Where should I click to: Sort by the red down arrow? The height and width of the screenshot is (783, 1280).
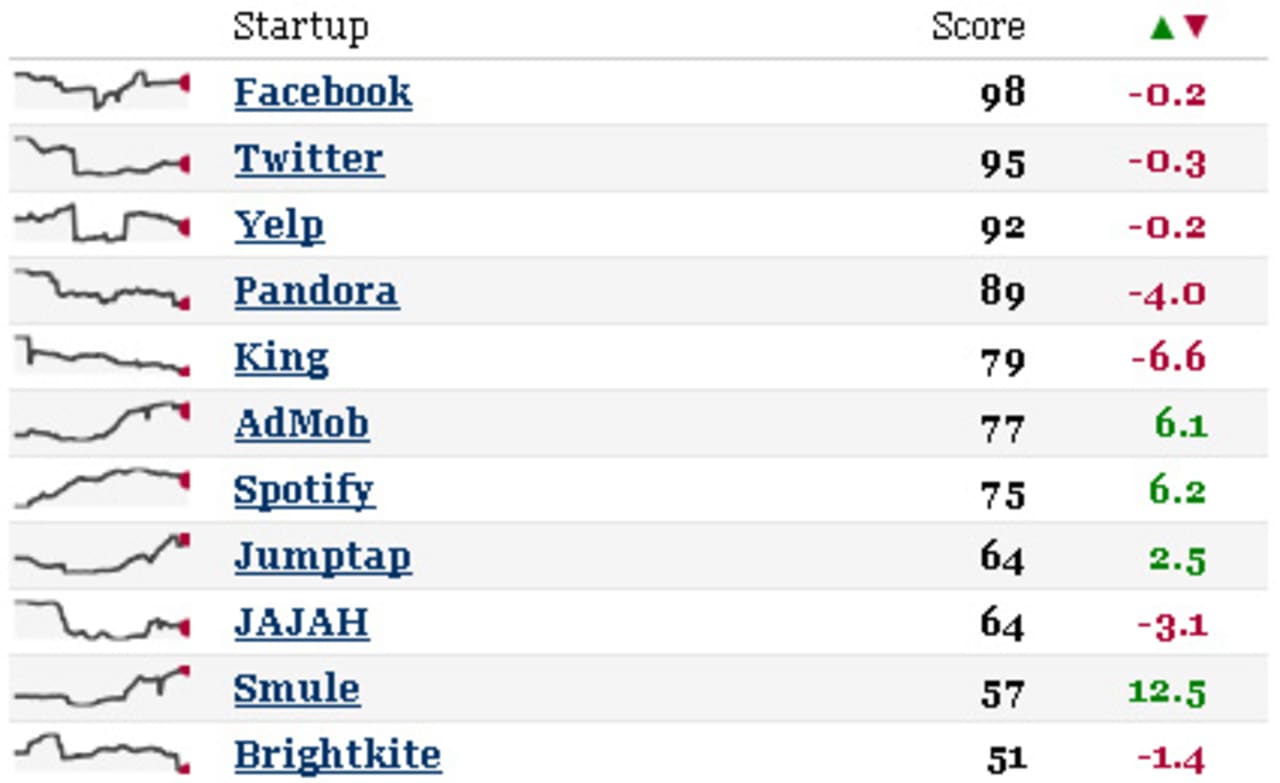1196,28
